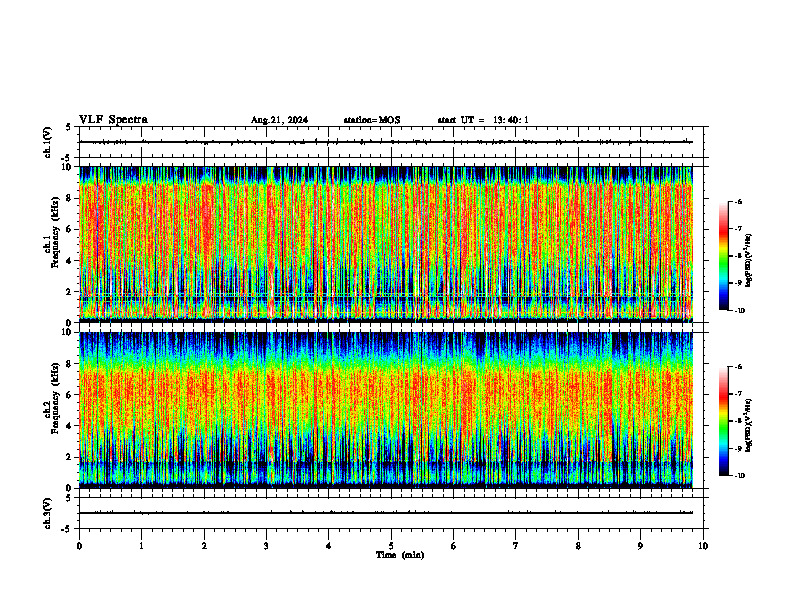
Task: Select the ch.3(V) waveform axis label
Action: coord(48,513)
